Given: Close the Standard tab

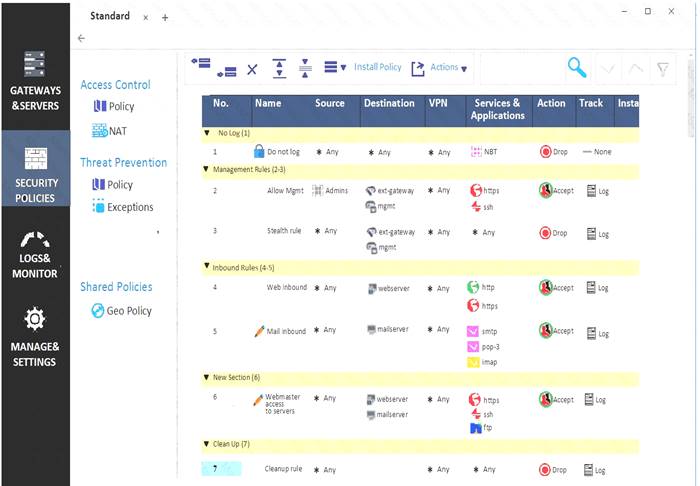Looking at the screenshot, I should coord(146,18).
